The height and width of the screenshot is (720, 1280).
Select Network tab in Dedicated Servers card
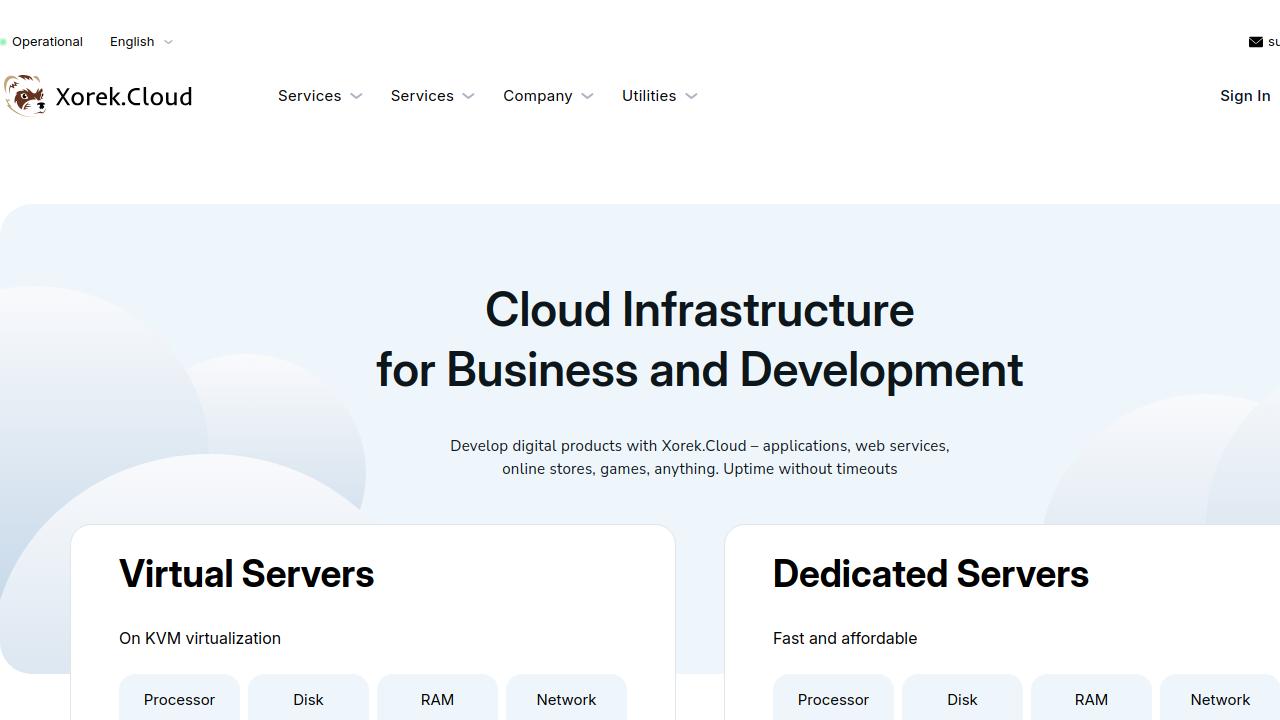pos(1220,698)
